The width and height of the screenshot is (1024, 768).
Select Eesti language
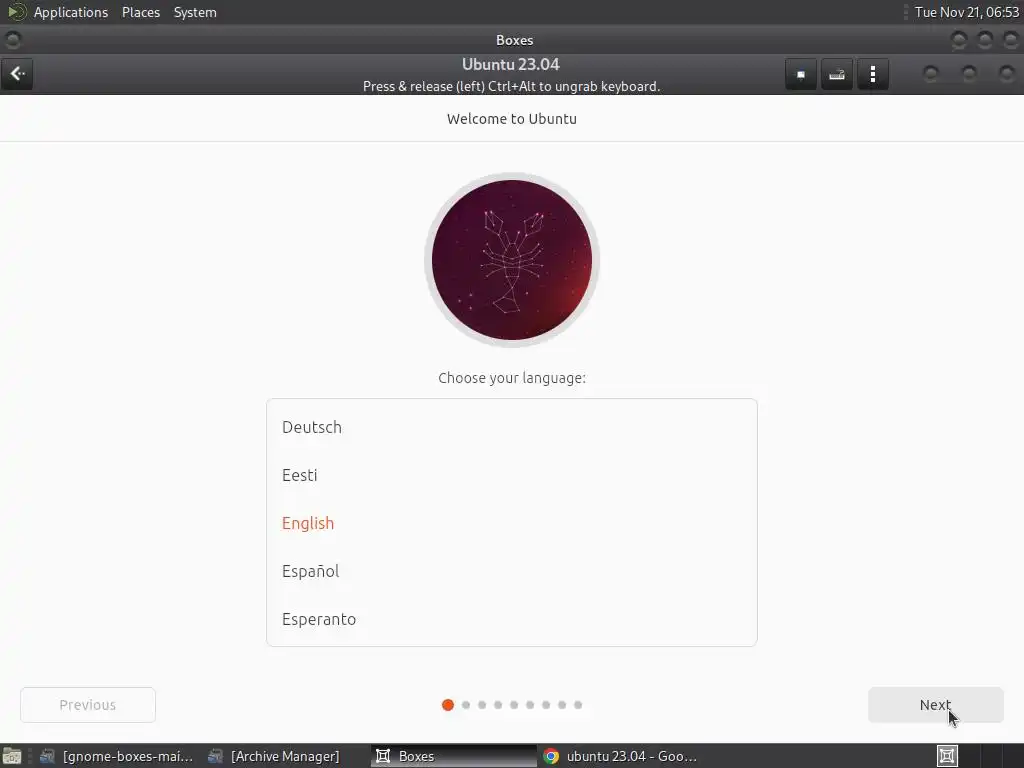(511, 475)
